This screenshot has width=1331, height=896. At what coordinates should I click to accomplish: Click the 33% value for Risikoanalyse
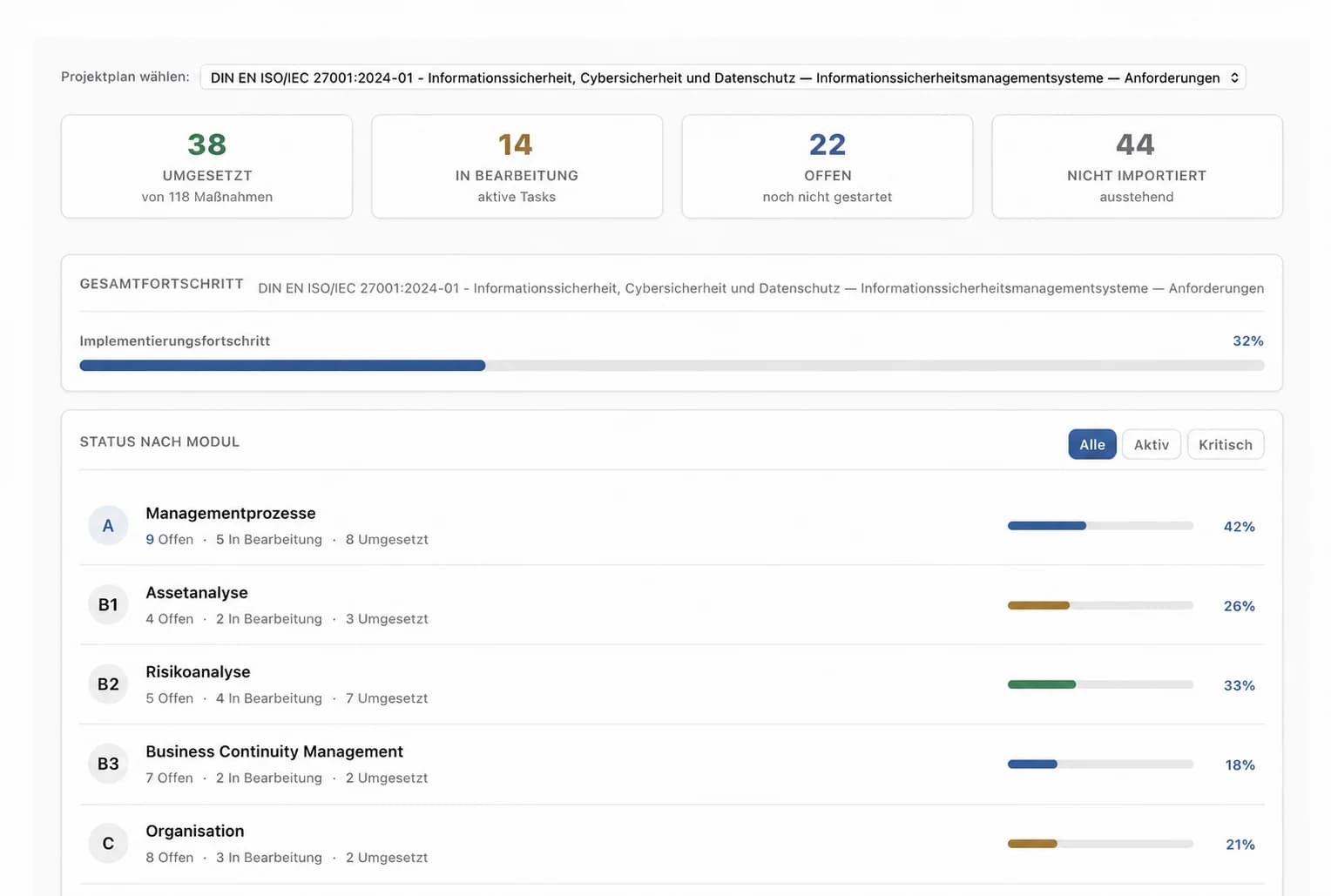(x=1240, y=685)
